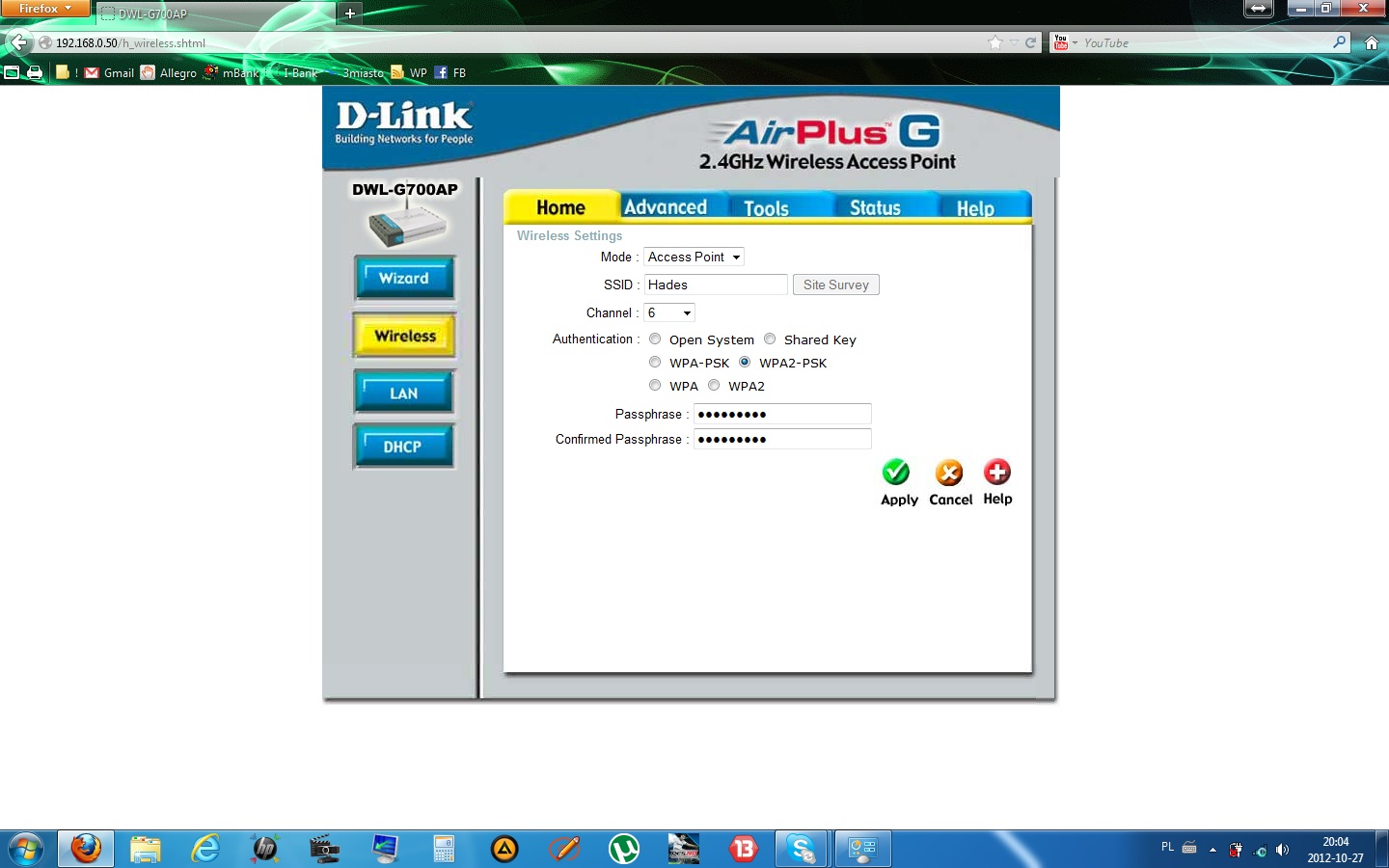Open Skype from the taskbar

[802, 849]
